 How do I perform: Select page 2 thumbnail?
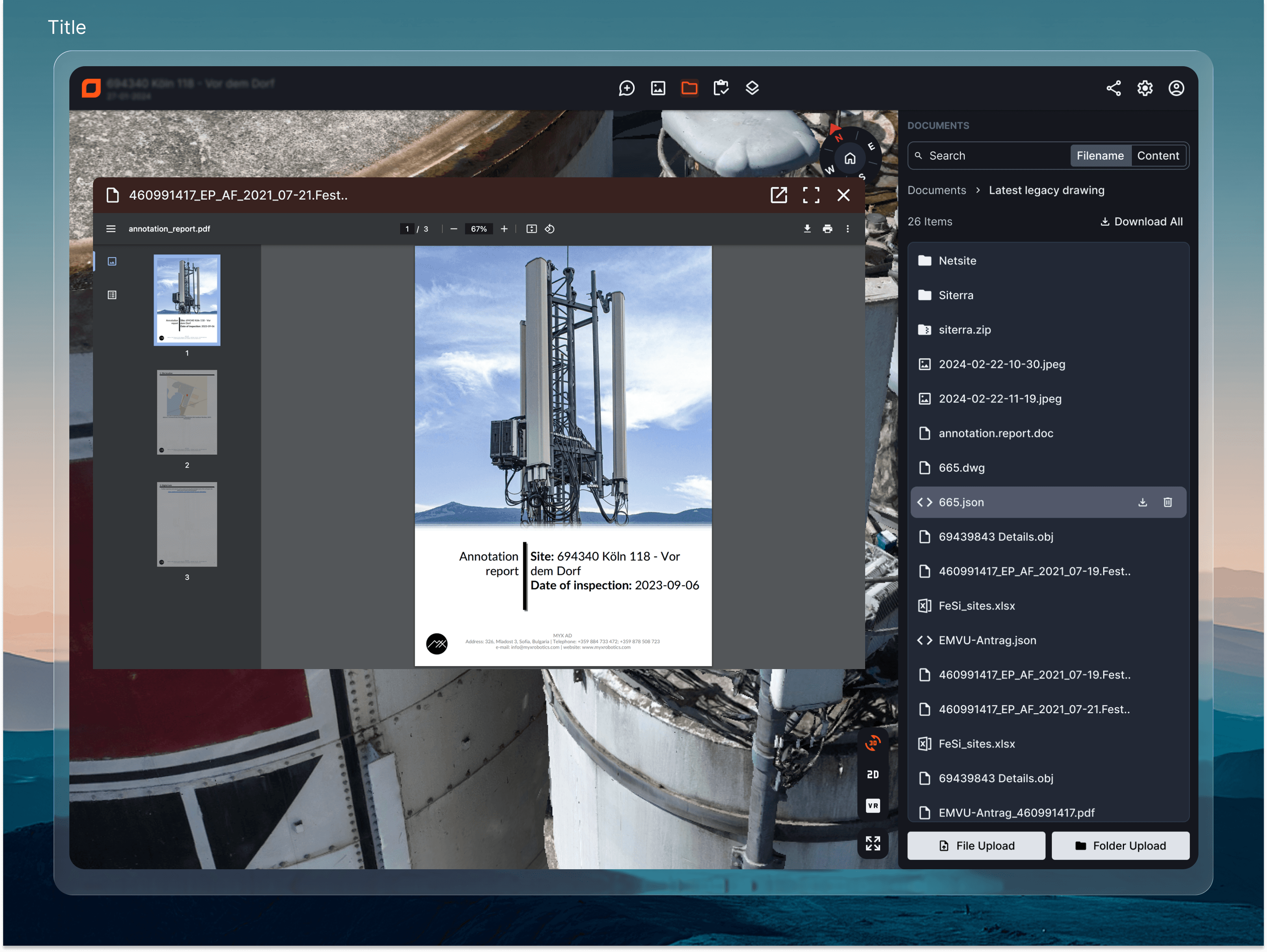(187, 413)
